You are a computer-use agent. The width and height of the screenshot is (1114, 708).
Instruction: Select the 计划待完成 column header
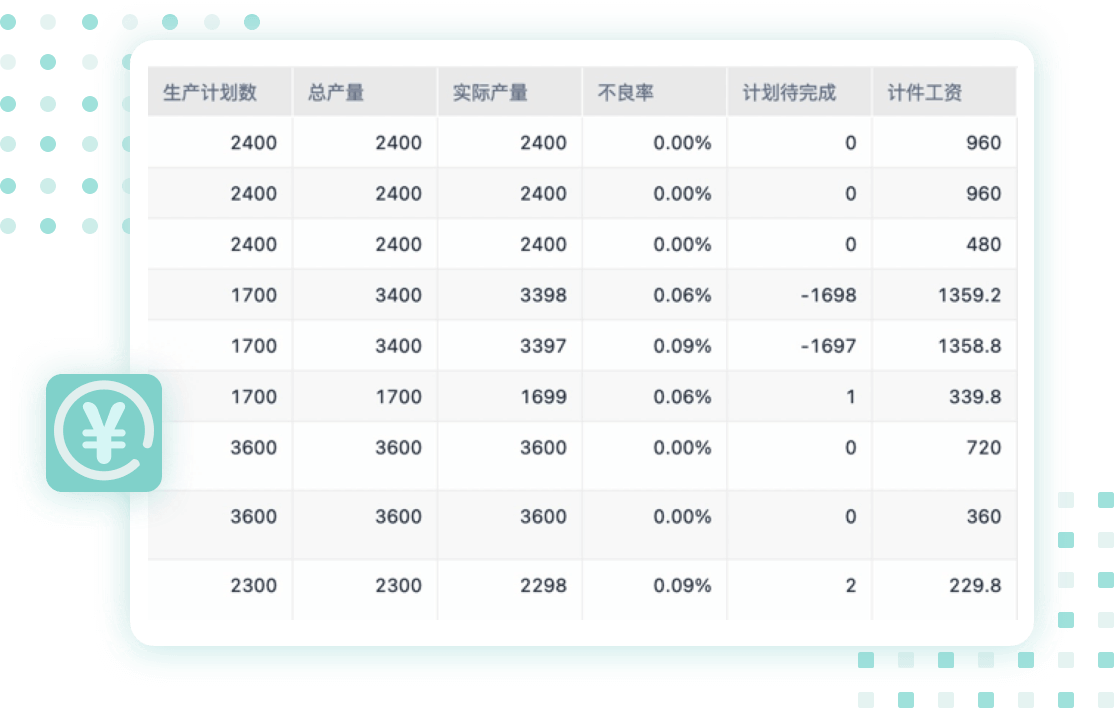pos(800,92)
